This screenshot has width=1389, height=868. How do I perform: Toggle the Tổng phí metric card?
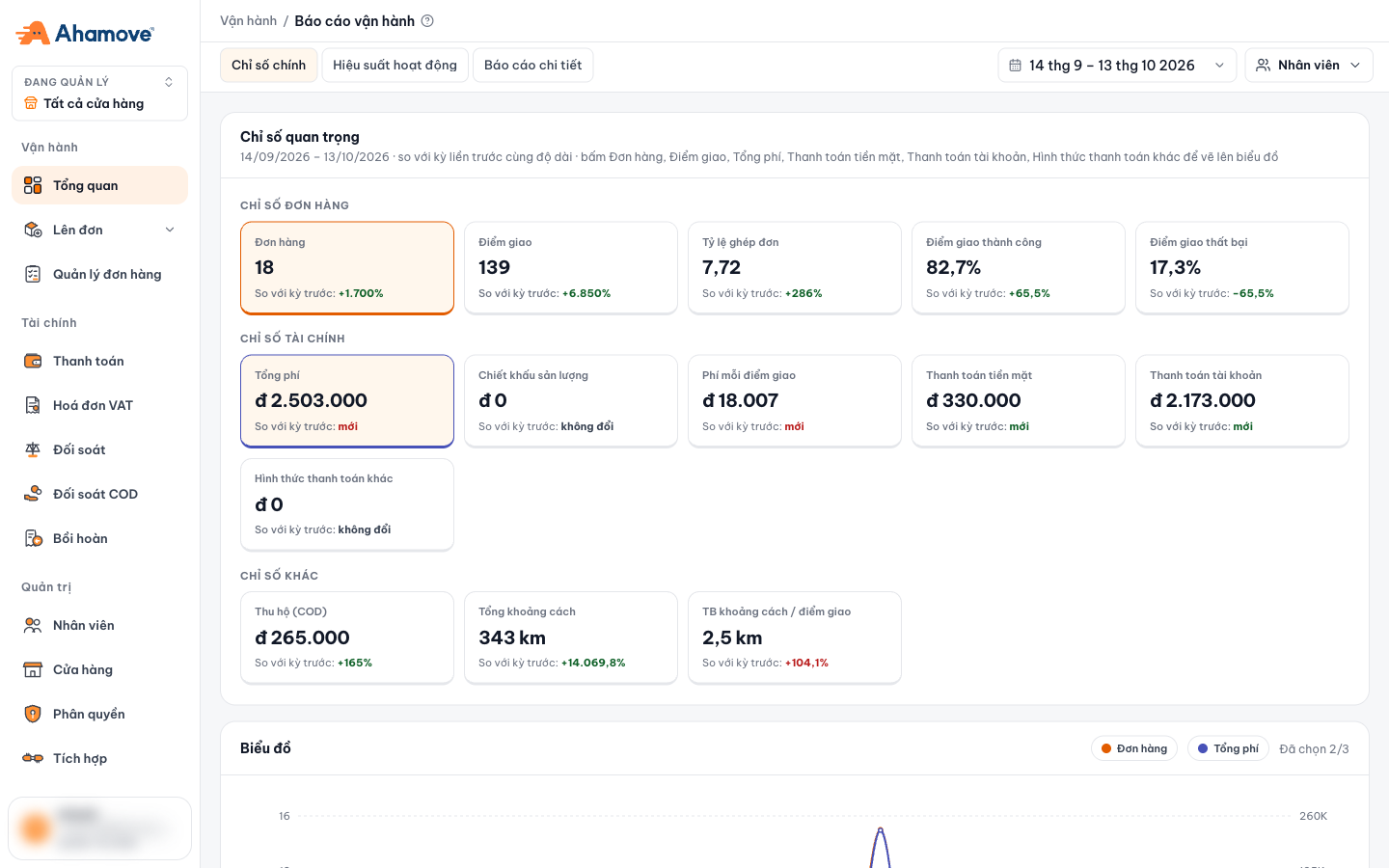[347, 401]
